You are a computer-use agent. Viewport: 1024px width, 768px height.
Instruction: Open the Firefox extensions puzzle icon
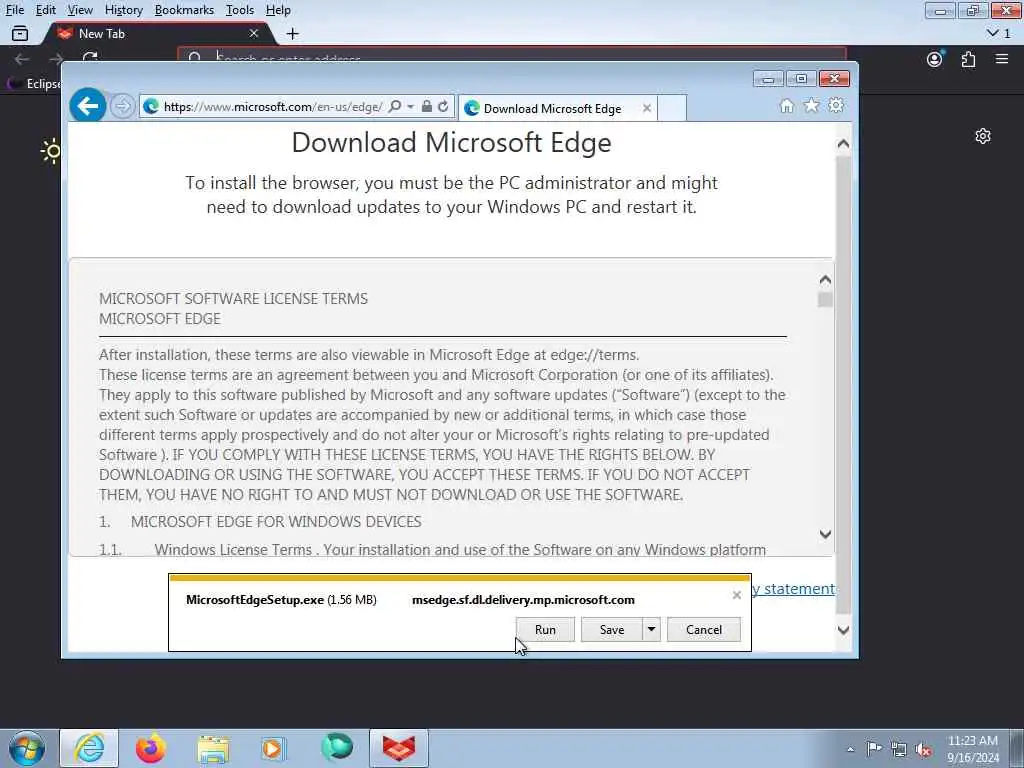pyautogui.click(x=968, y=59)
